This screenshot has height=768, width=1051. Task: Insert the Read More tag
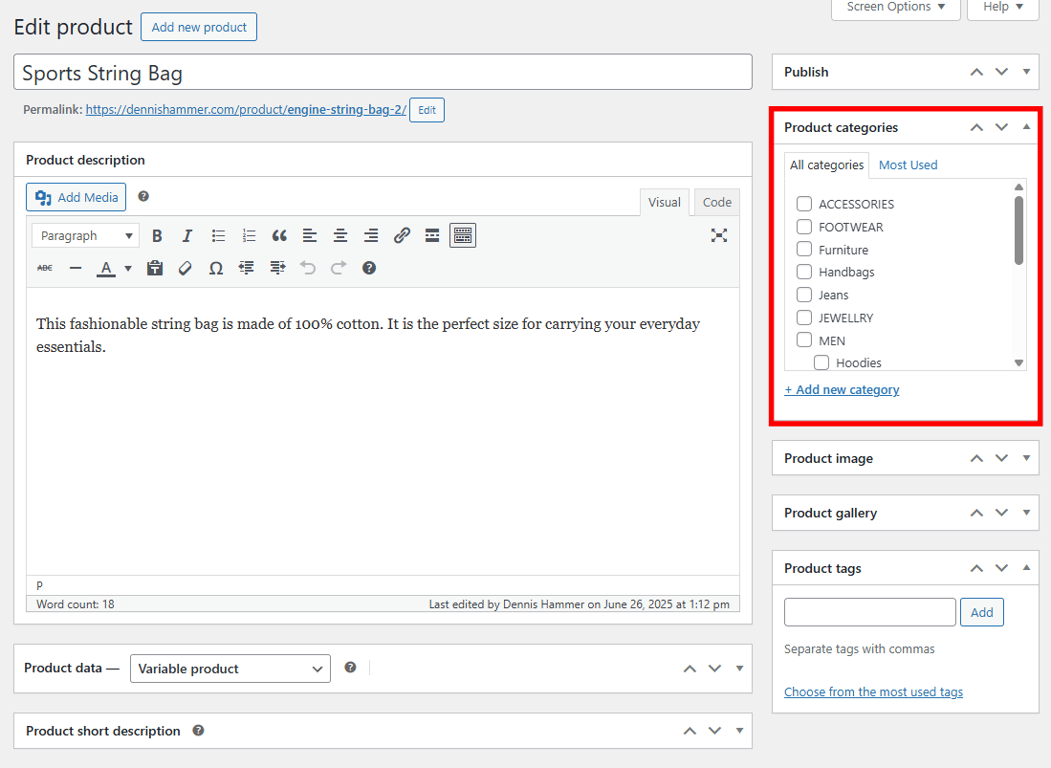432,235
